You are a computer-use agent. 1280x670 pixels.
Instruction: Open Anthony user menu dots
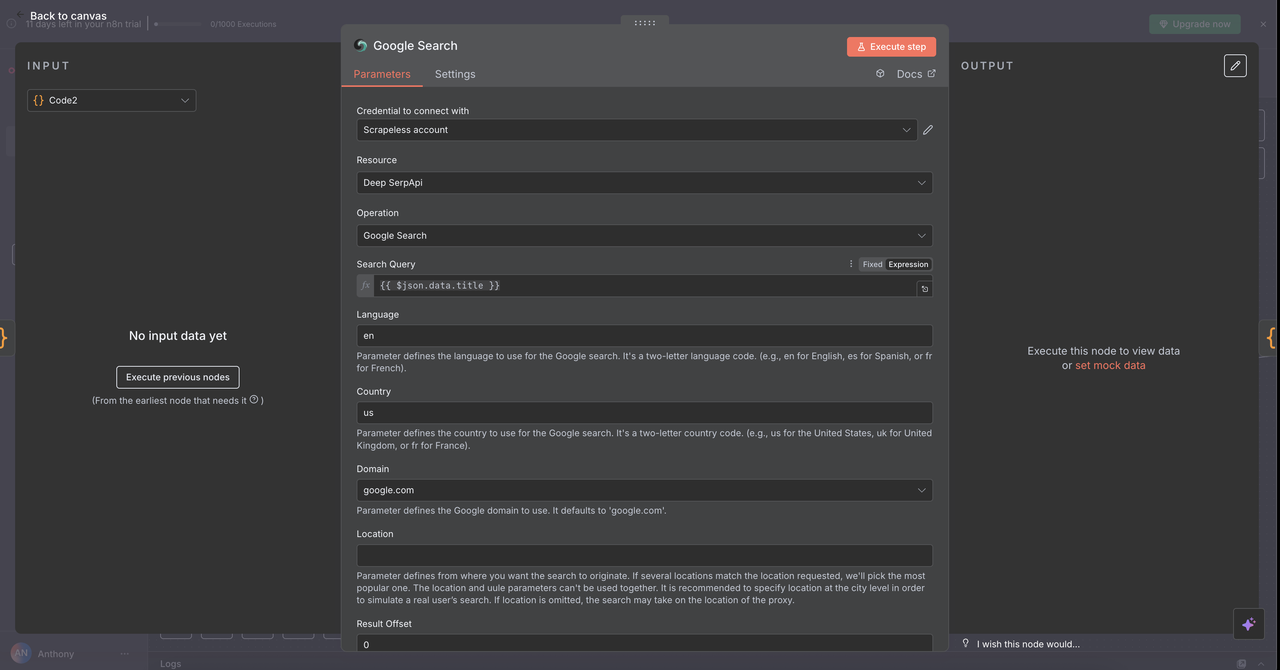coord(125,654)
